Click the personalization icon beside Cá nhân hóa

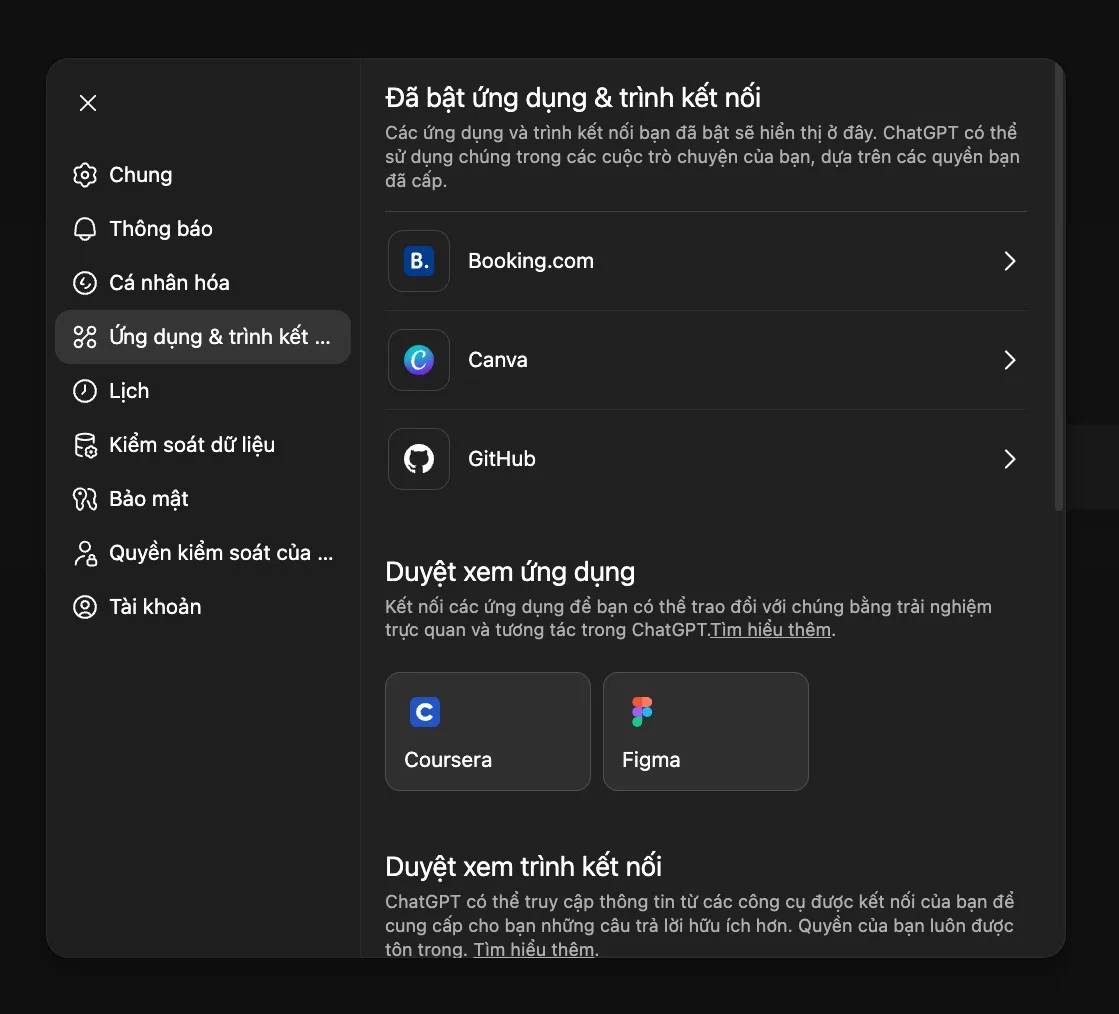click(85, 283)
